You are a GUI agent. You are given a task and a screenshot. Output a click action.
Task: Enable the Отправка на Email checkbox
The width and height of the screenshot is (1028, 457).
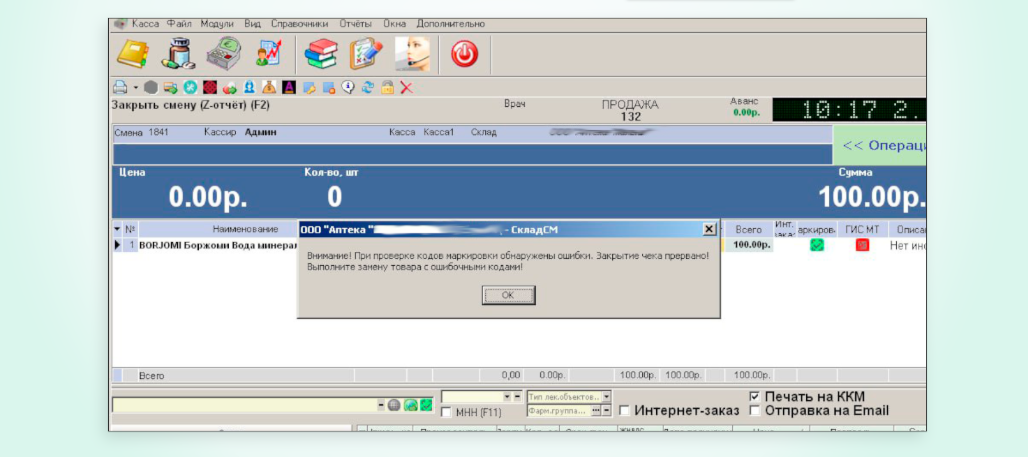[755, 410]
